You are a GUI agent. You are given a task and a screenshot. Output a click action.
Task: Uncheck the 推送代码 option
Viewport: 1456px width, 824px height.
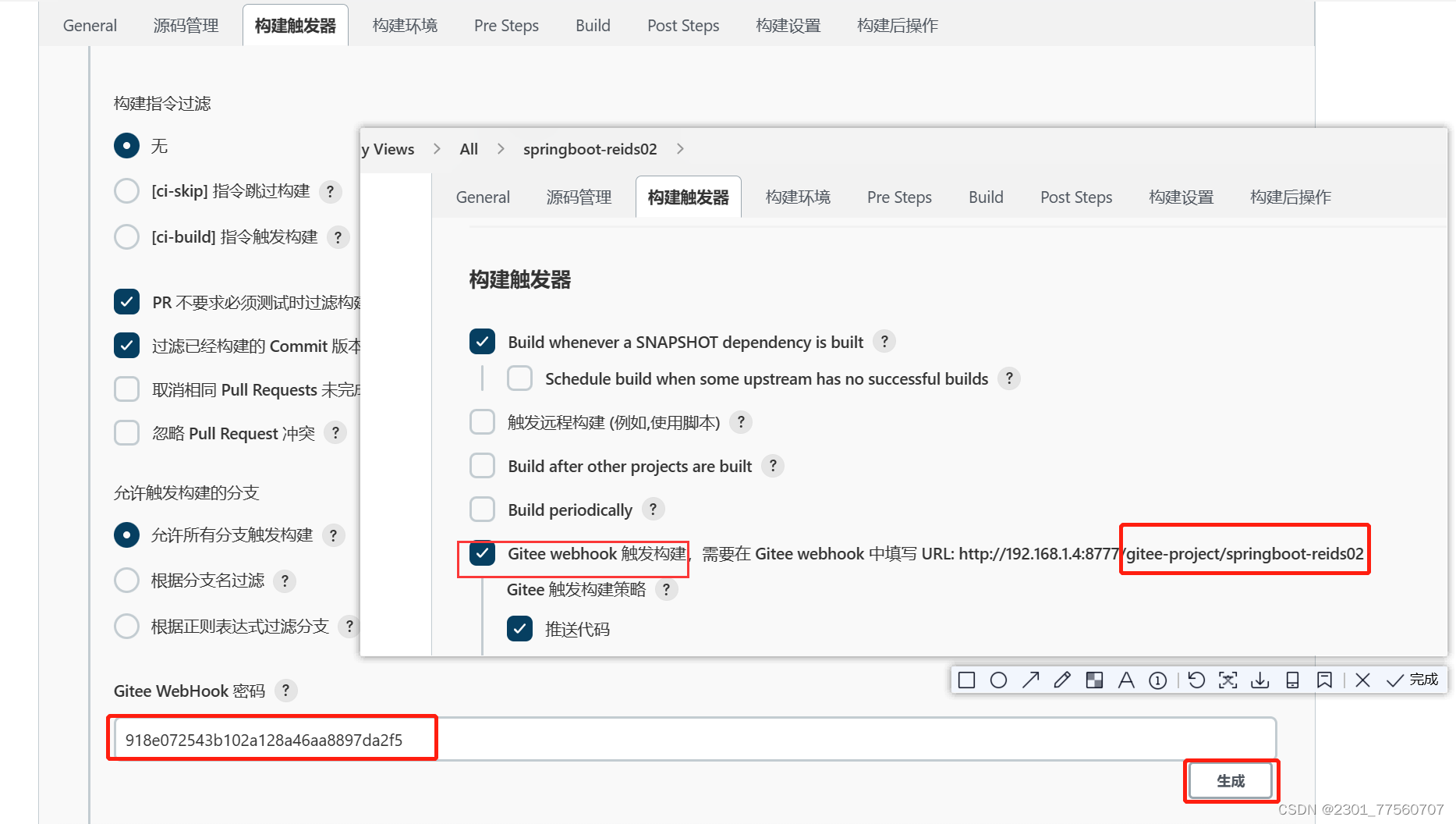click(x=519, y=628)
